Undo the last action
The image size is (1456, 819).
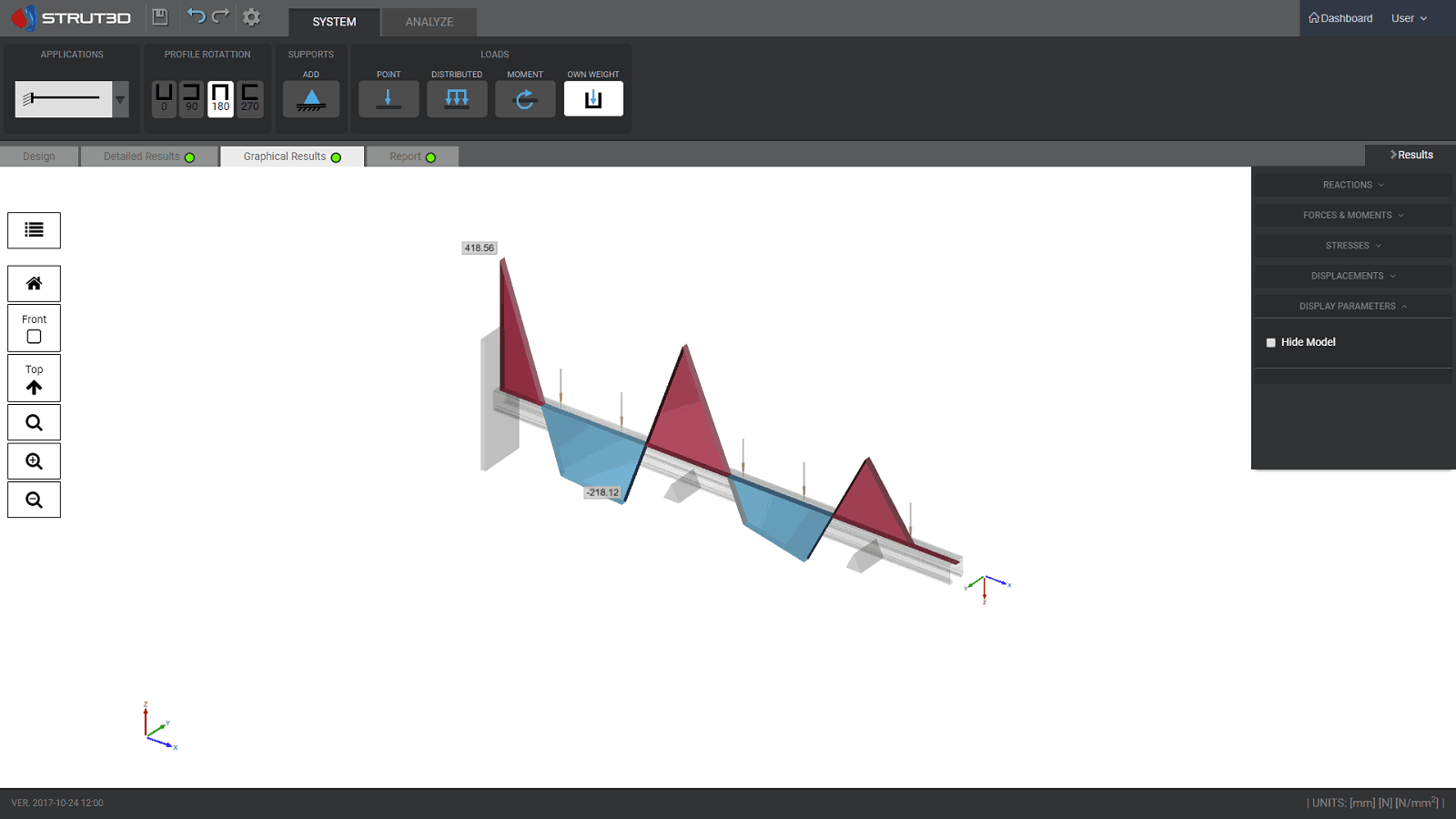point(196,16)
